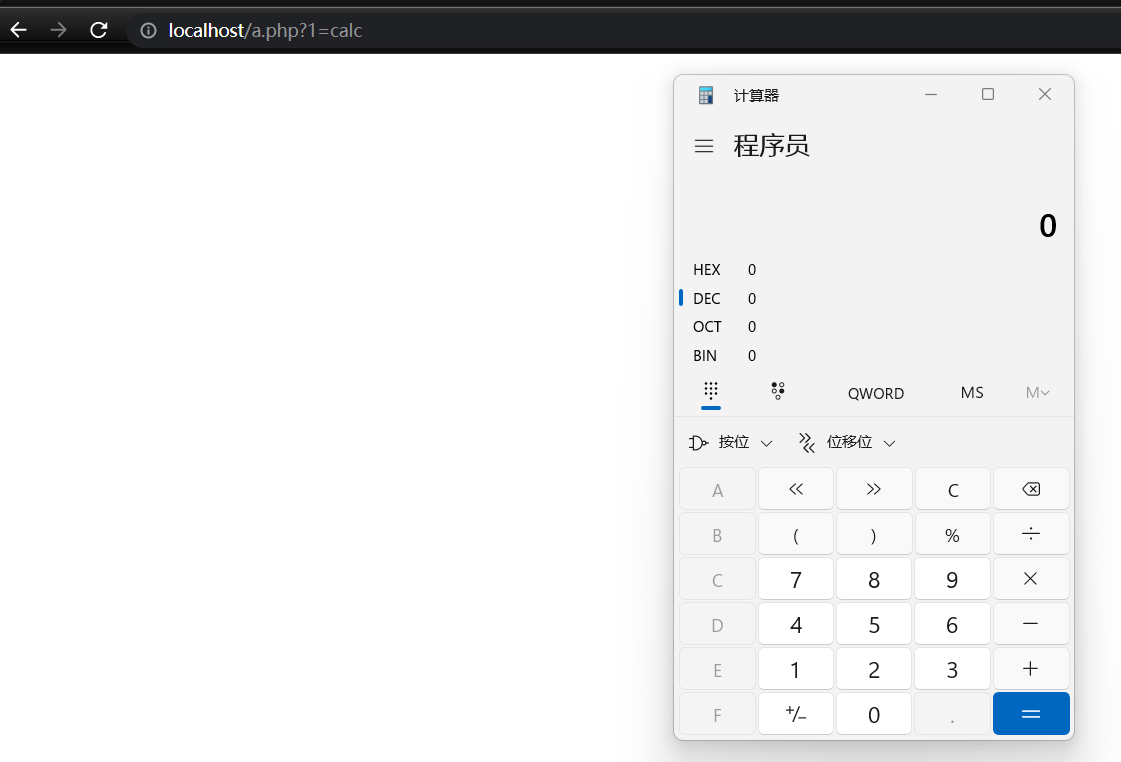
Task: Maximize the calculator window
Action: click(988, 94)
